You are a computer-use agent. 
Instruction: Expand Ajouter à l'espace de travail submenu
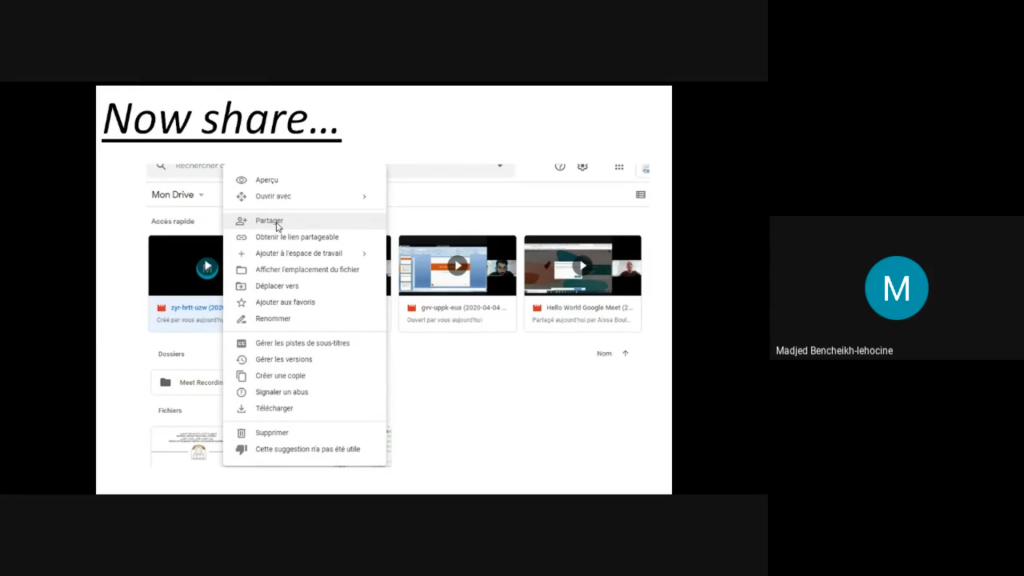coord(364,254)
